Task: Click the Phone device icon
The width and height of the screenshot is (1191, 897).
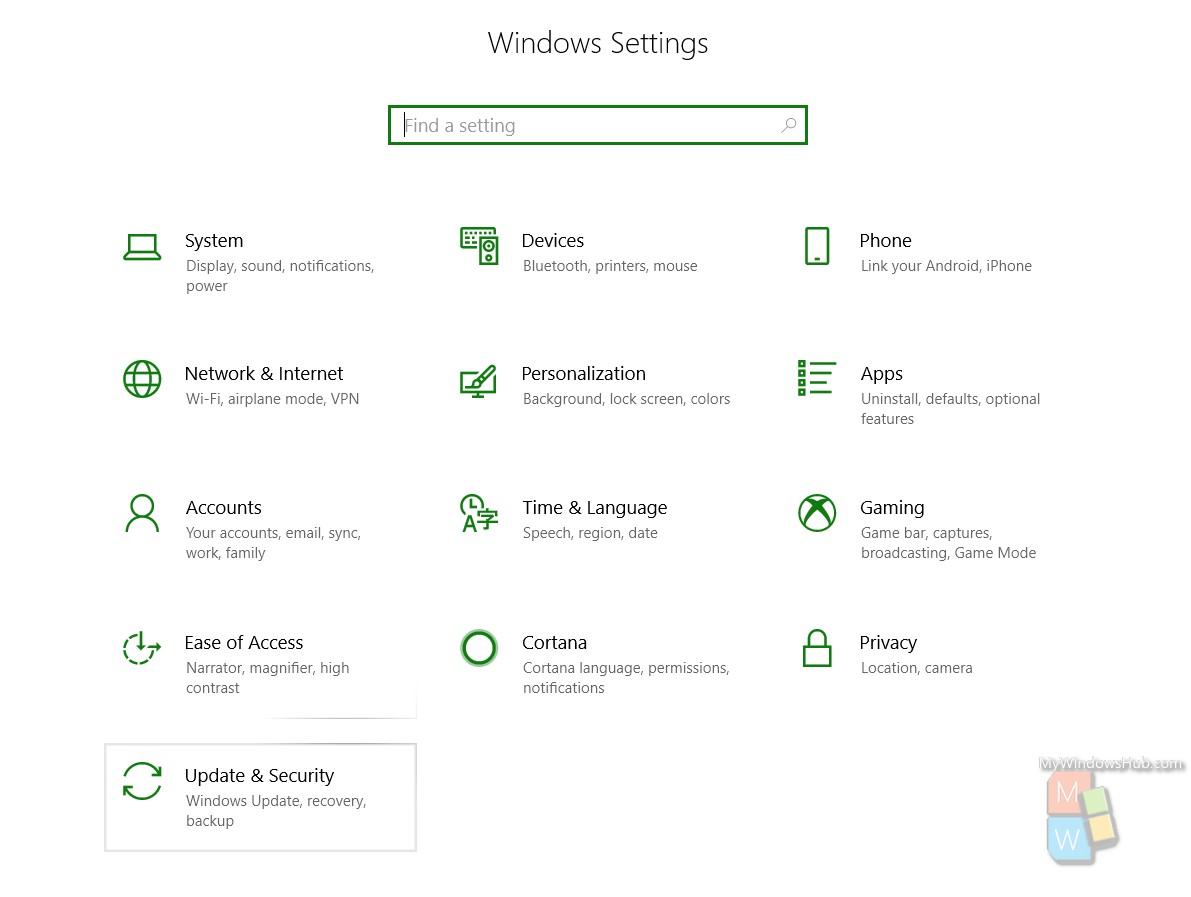Action: coord(817,246)
